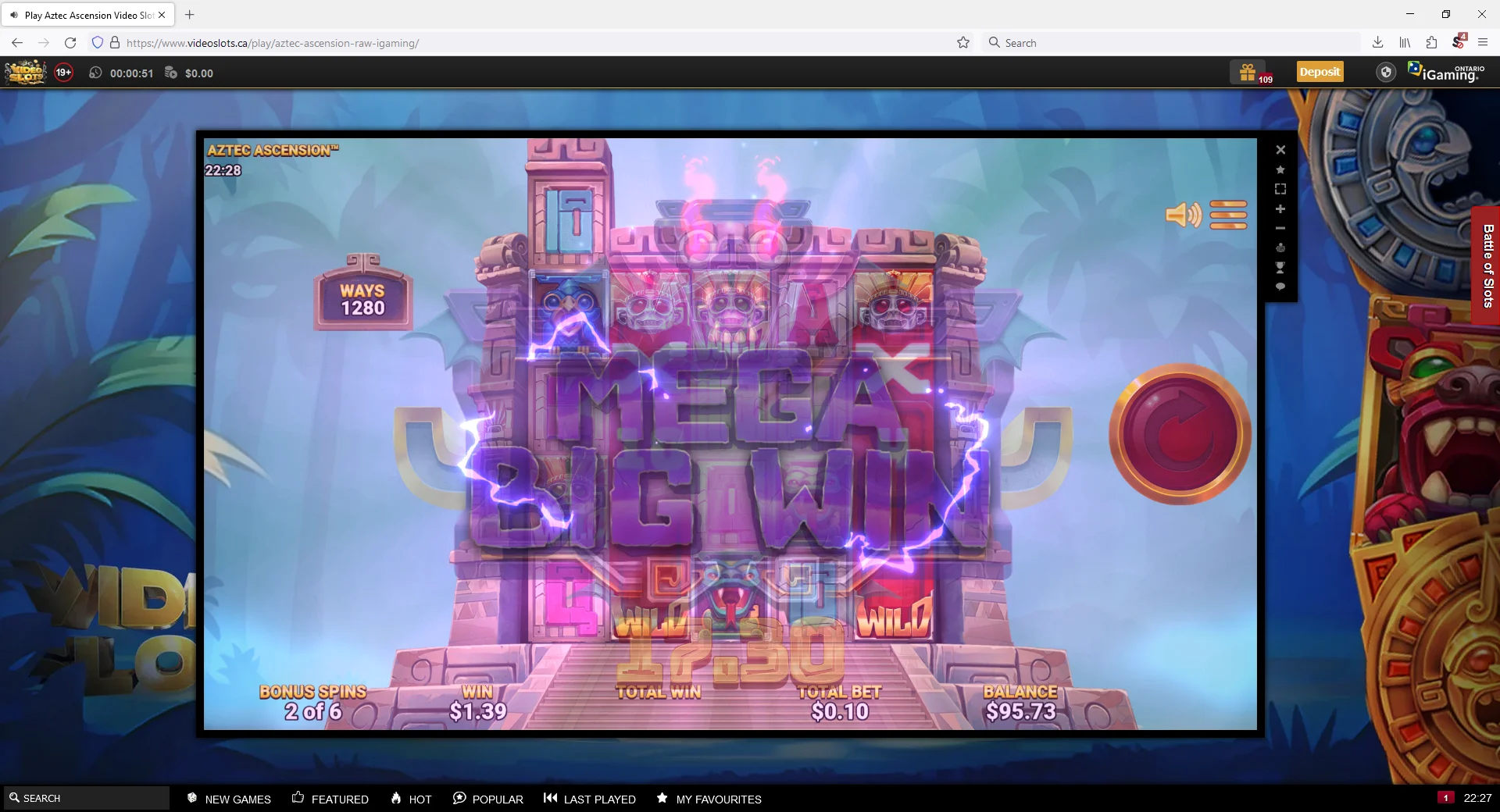Click the browser back arrow
This screenshot has width=1500, height=812.
[x=17, y=43]
